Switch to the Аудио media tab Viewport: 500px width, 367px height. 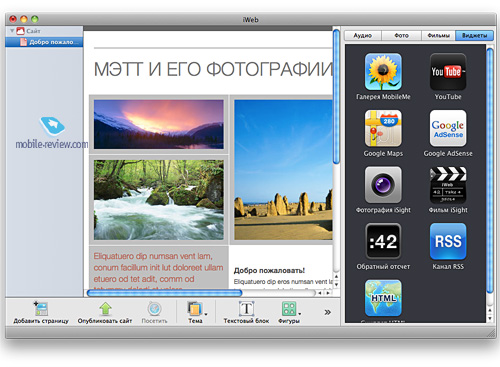[x=363, y=35]
